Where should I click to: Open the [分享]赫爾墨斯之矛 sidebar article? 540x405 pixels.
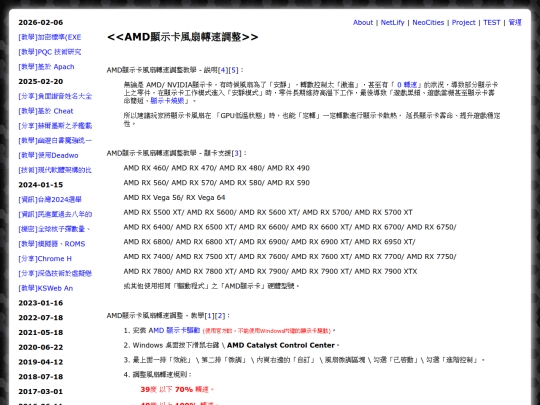point(55,126)
